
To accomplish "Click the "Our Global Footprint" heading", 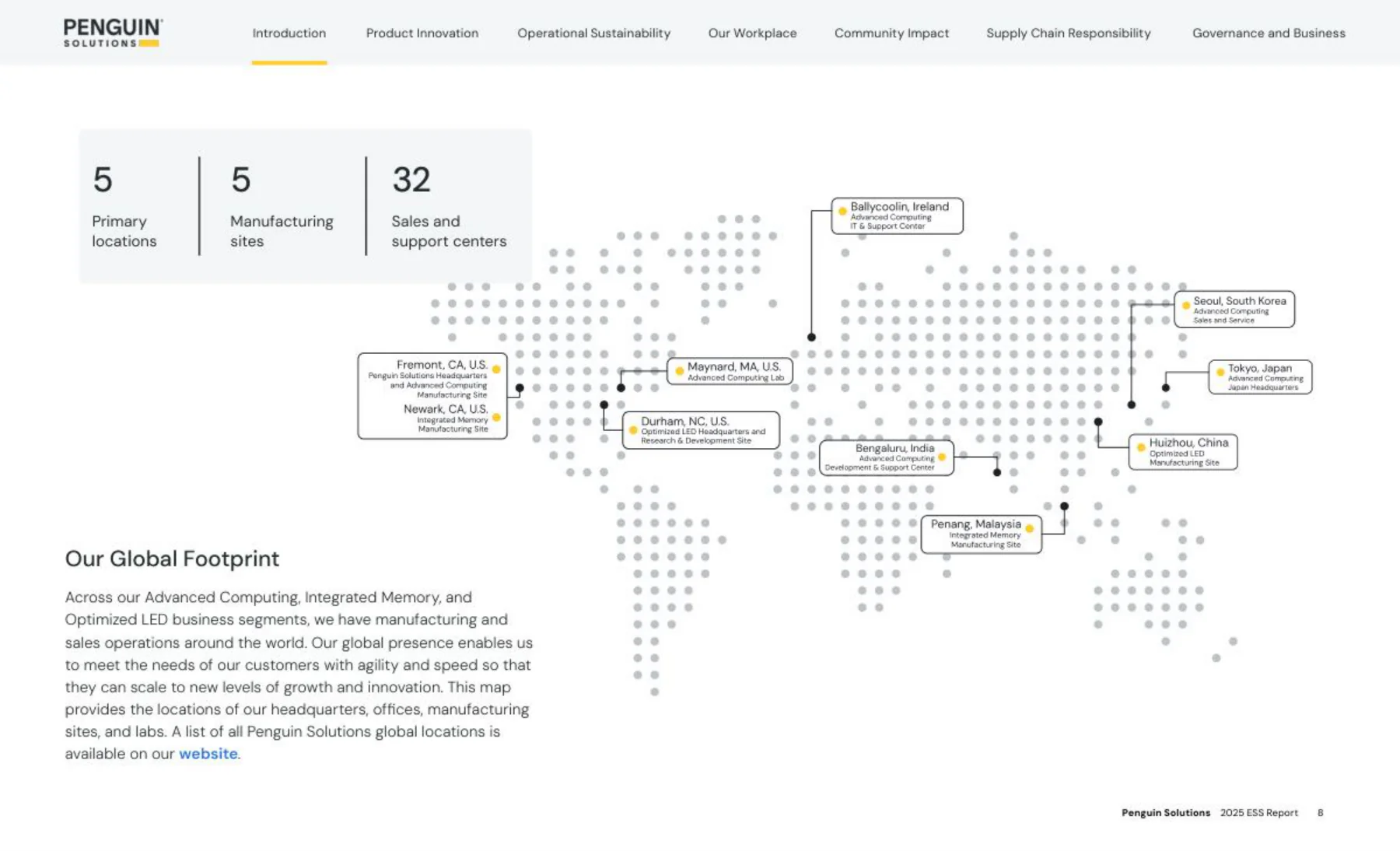I will pos(172,559).
